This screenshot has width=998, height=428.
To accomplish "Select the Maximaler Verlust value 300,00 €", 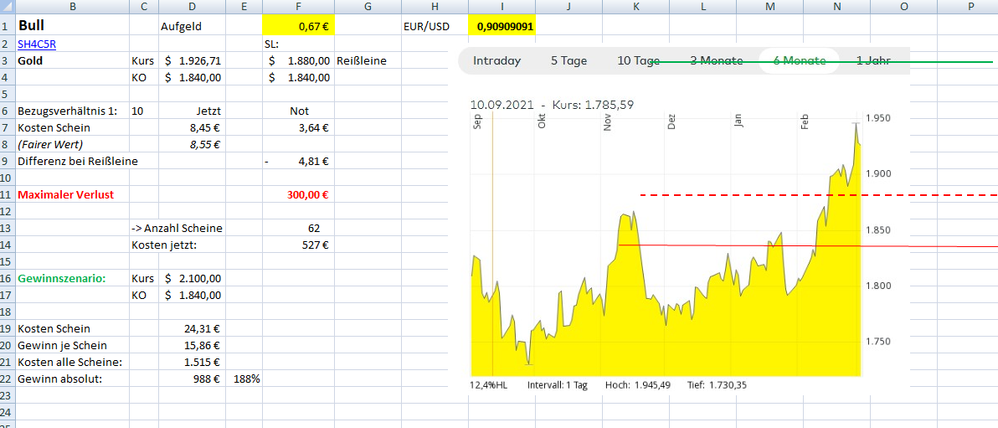I will 299,195.
